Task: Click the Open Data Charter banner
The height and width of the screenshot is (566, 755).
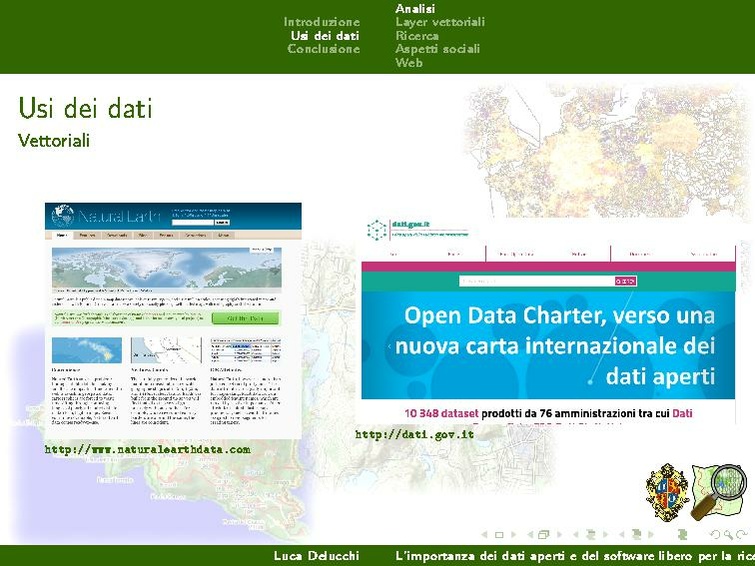Action: [548, 345]
